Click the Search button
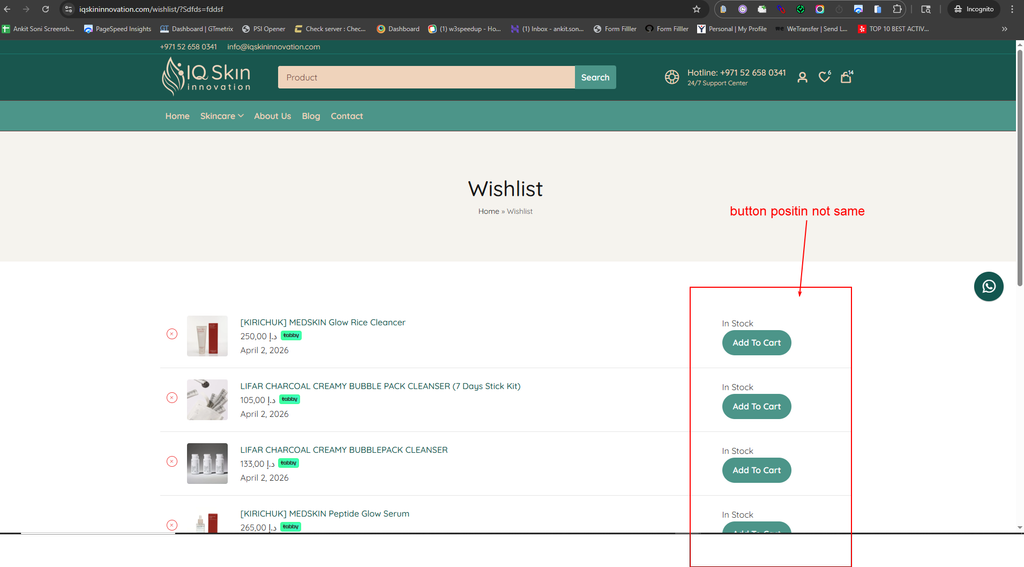 point(595,77)
